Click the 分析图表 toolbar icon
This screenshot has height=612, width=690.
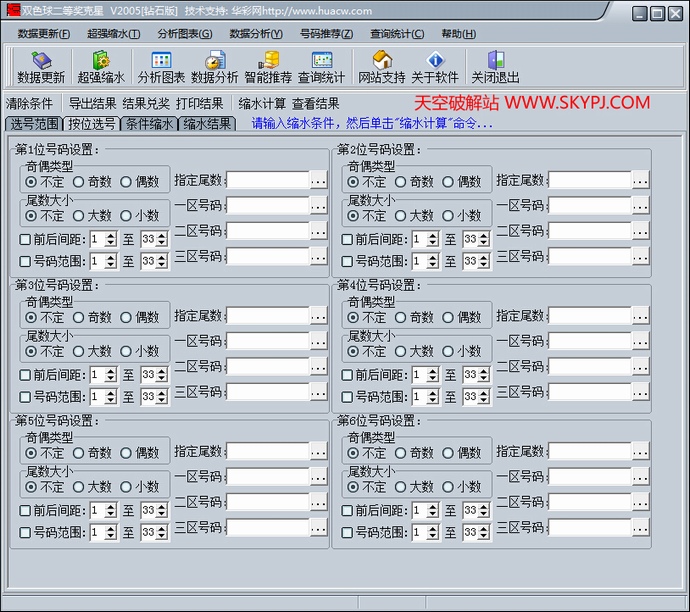(161, 68)
